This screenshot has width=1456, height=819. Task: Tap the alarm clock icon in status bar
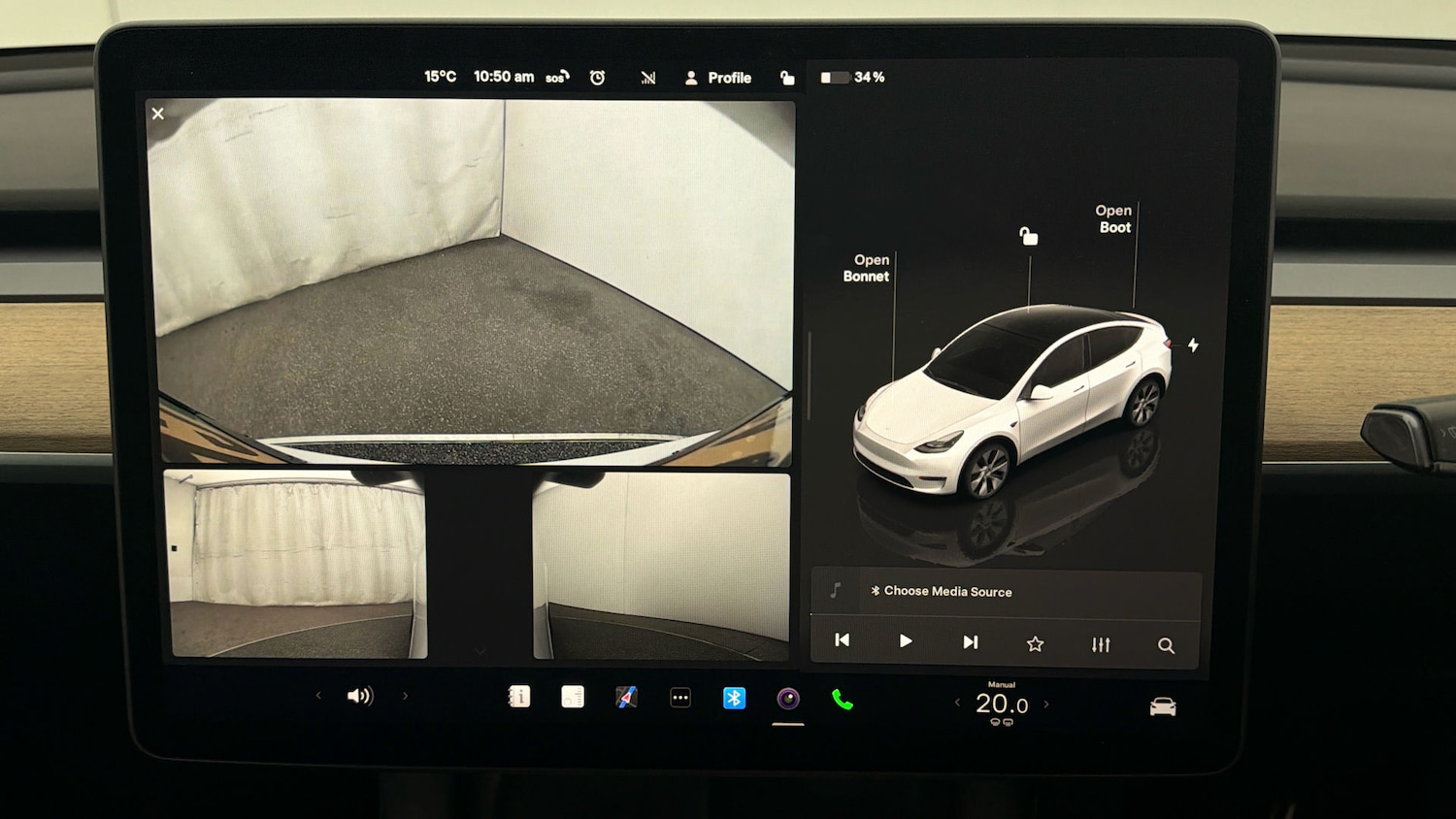[x=597, y=78]
